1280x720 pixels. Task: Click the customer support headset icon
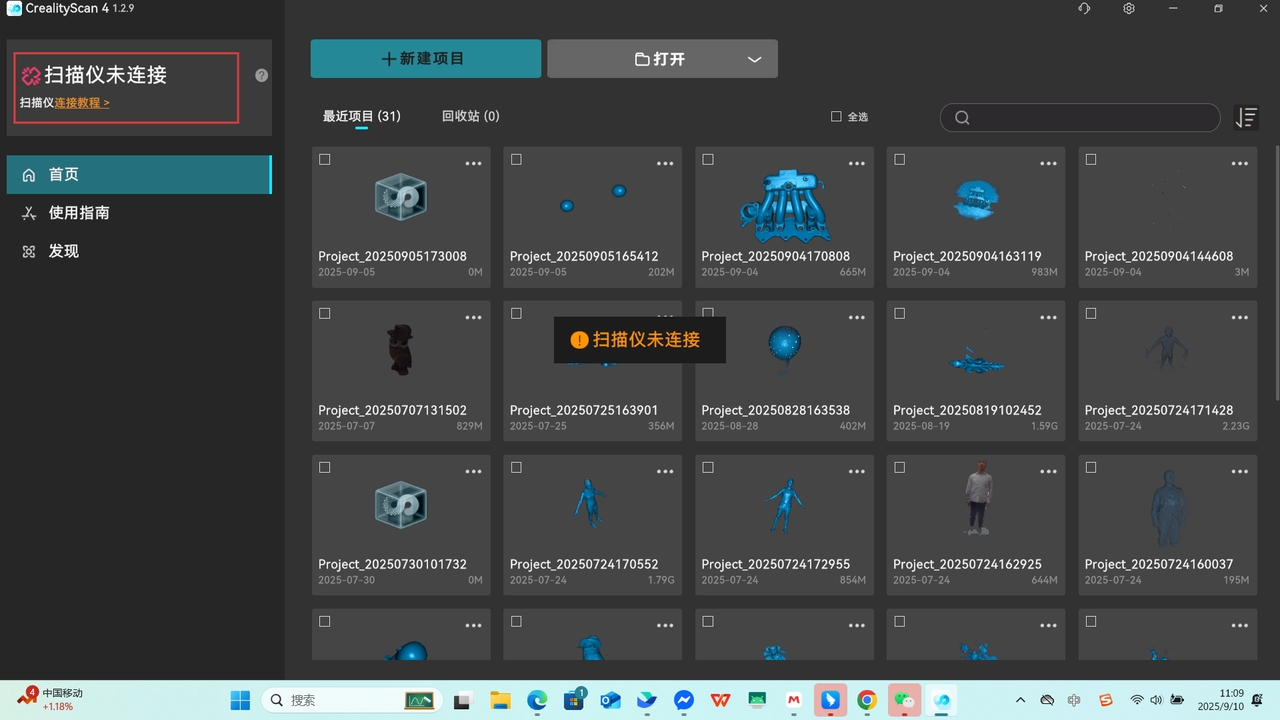[1084, 9]
